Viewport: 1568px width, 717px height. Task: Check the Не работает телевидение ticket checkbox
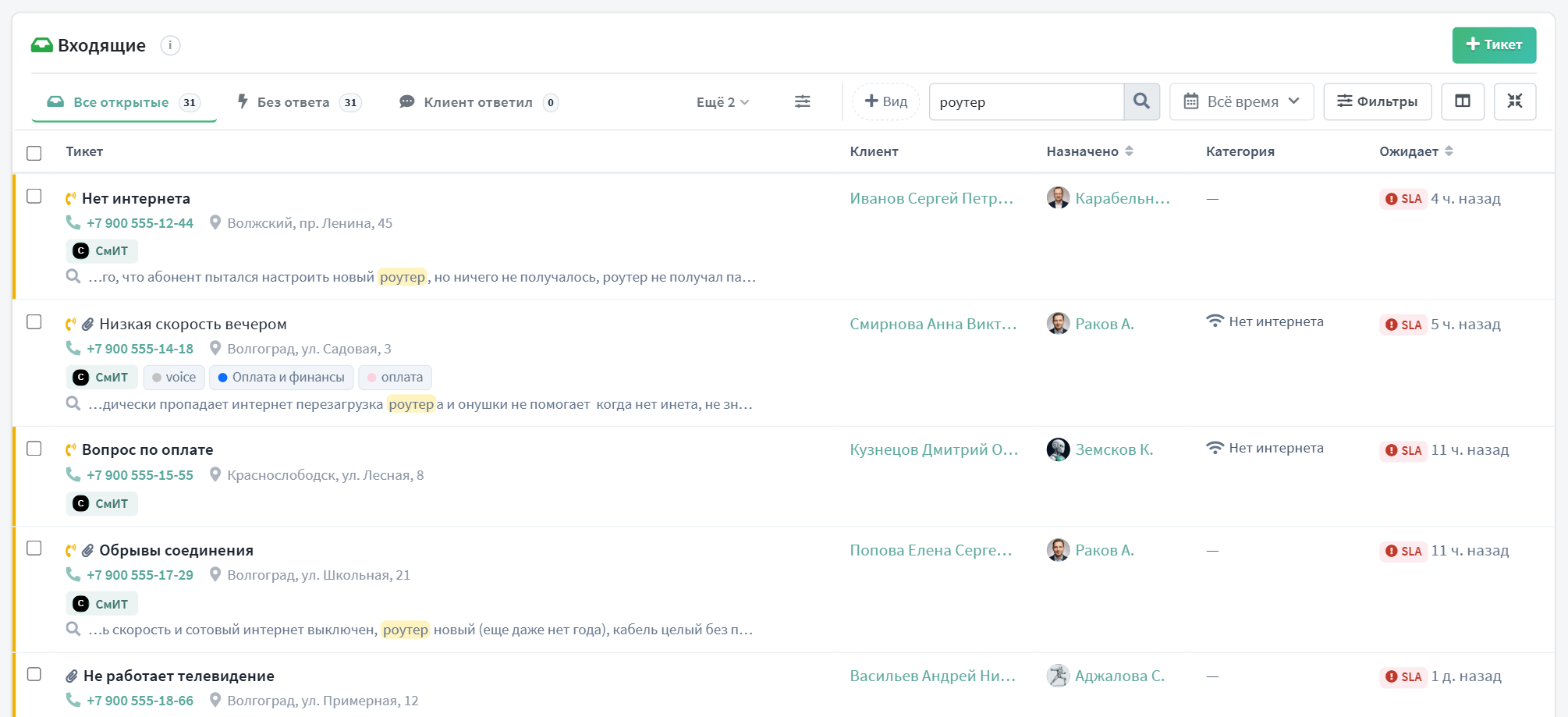click(34, 674)
